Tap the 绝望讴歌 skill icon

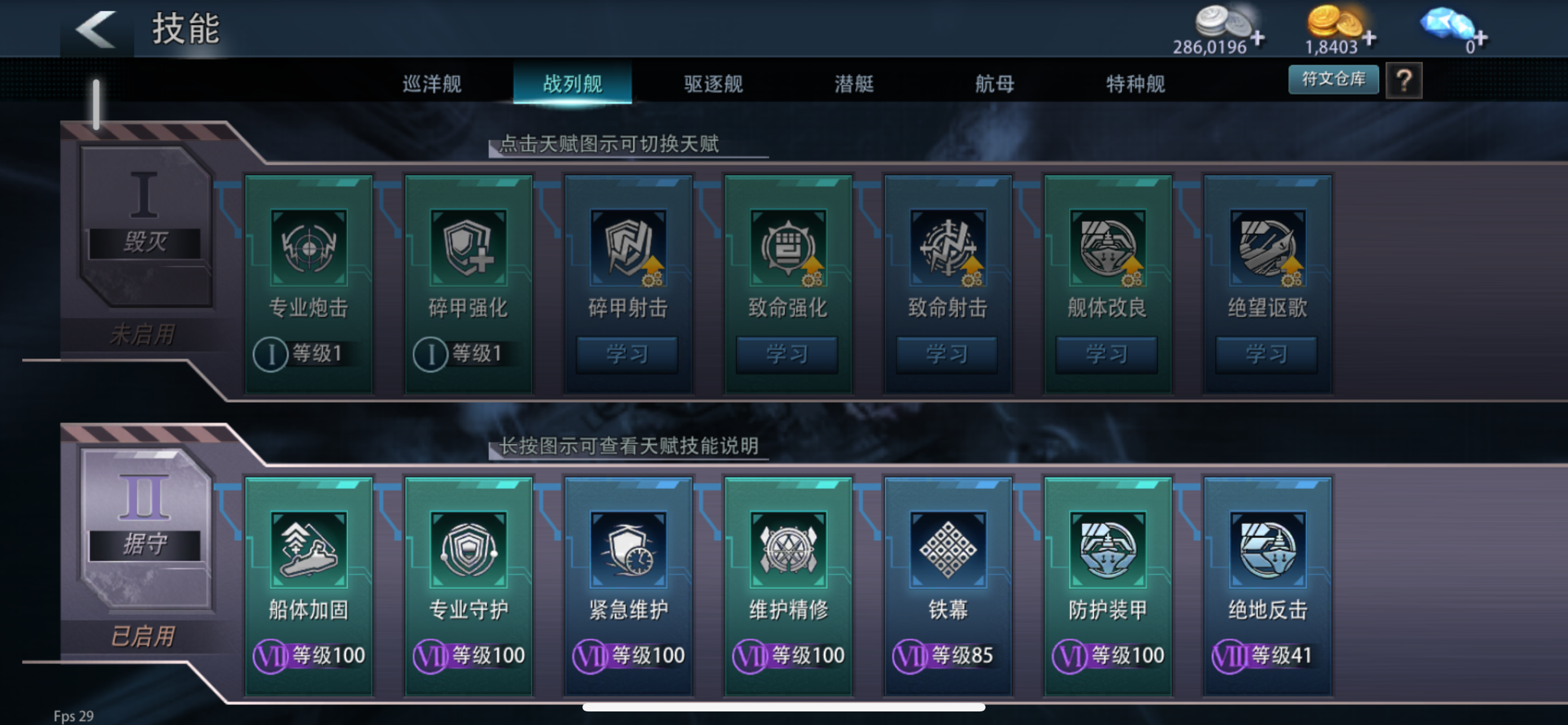1268,248
